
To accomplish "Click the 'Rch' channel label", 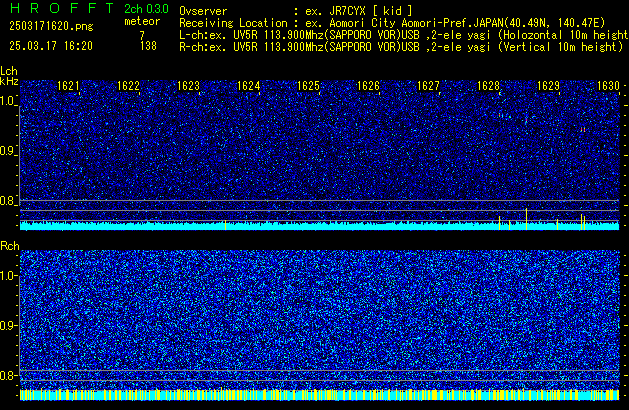I will [10, 246].
